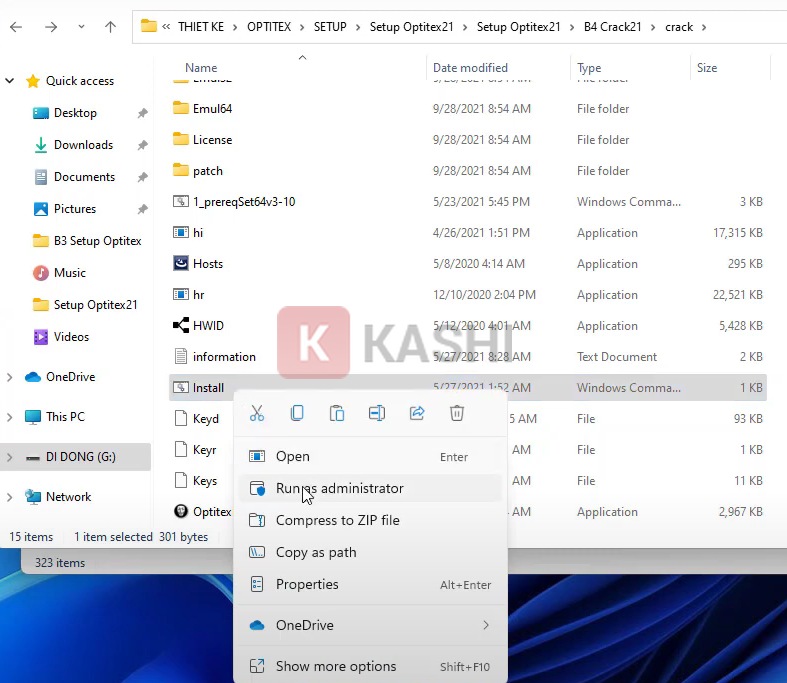Click OPTITEX in the address path
This screenshot has width=787, height=683.
point(269,27)
